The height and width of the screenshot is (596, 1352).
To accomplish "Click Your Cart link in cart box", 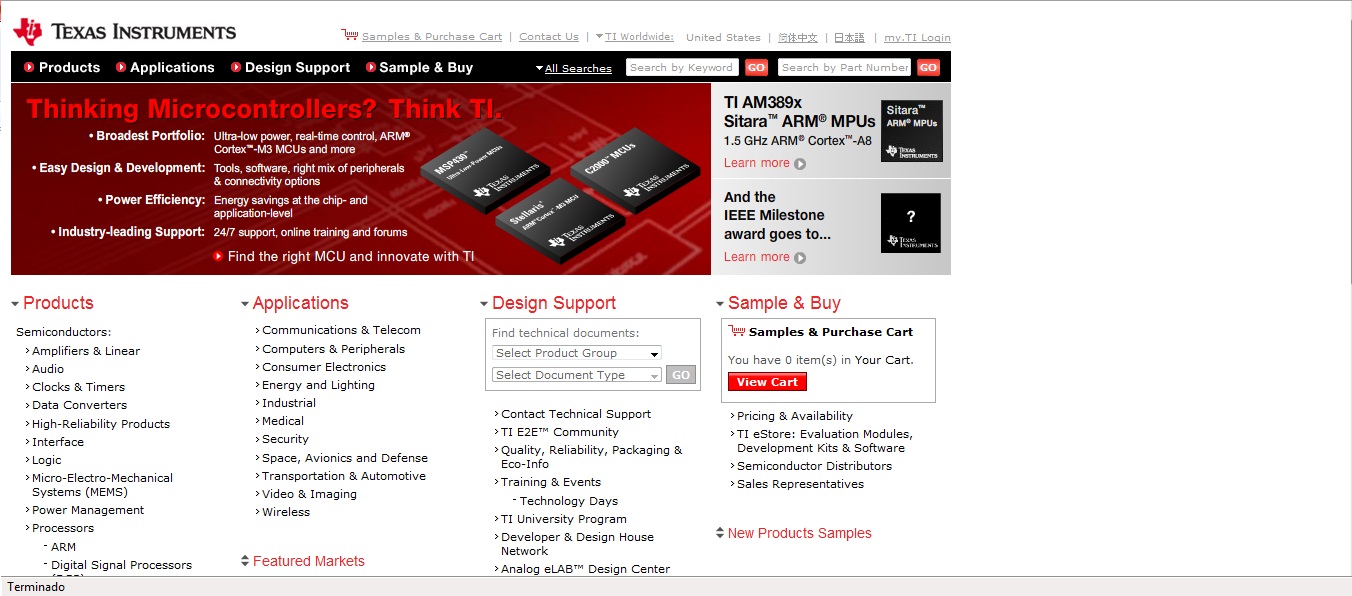I will [x=884, y=360].
